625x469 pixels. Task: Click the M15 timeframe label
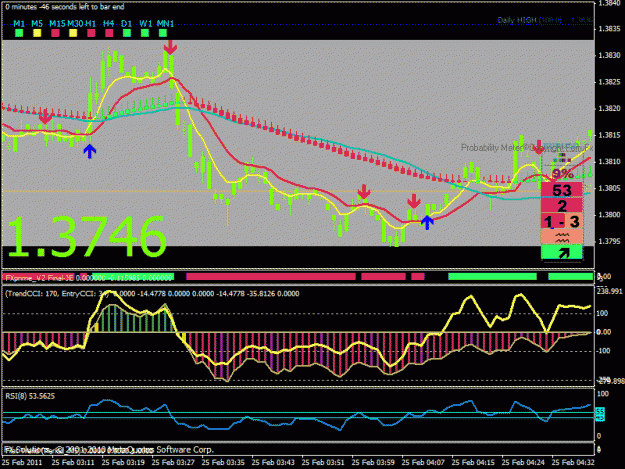tap(57, 24)
